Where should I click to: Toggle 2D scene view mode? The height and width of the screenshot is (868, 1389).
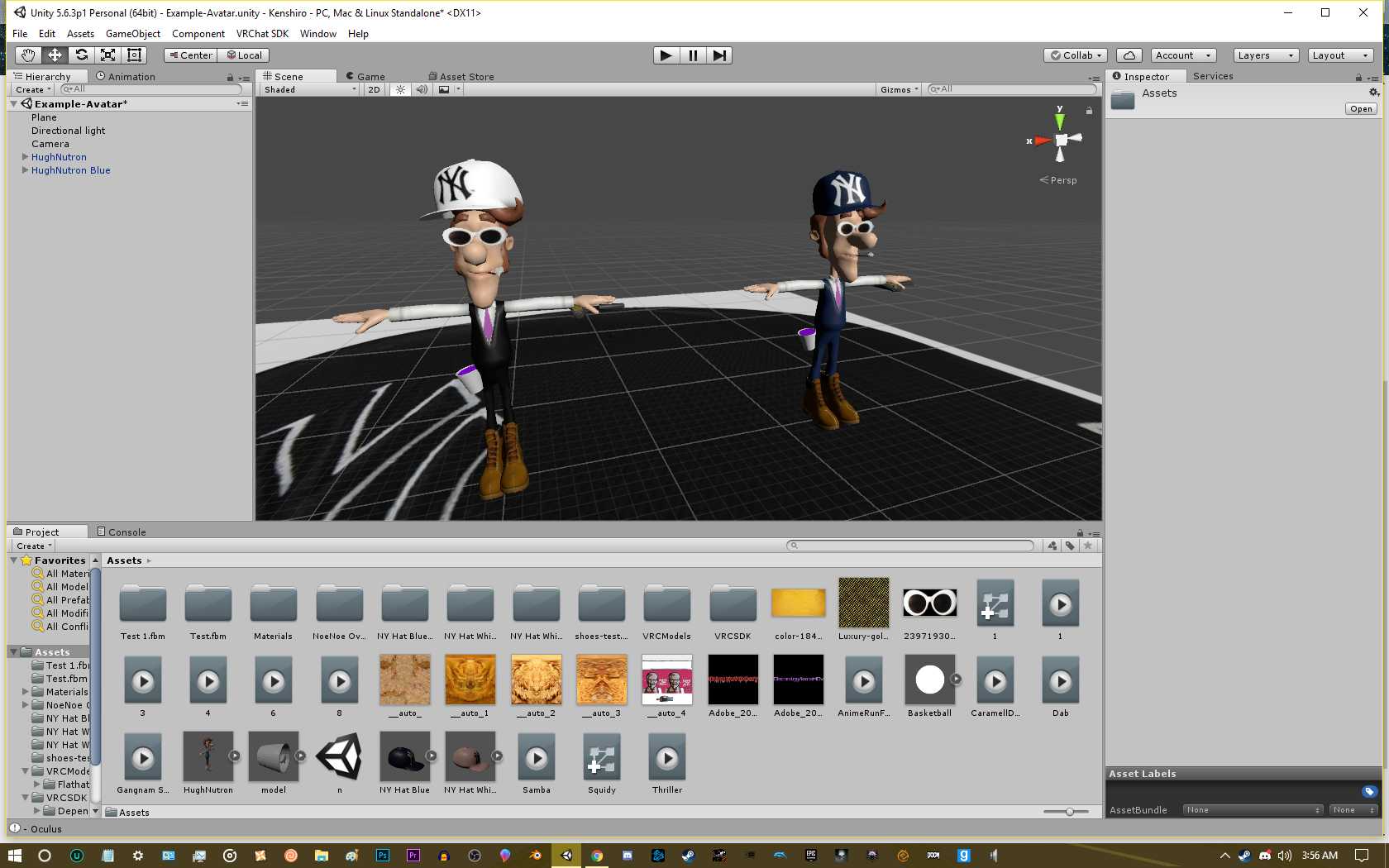click(374, 89)
